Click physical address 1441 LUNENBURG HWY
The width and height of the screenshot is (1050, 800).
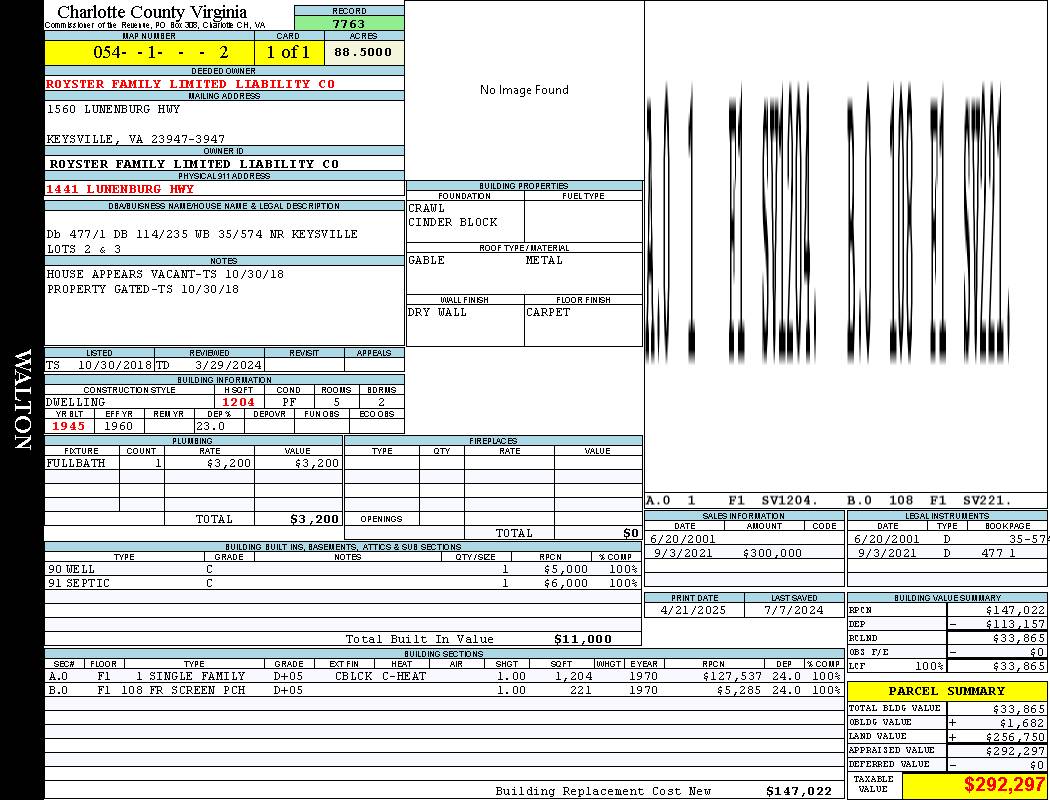120,189
